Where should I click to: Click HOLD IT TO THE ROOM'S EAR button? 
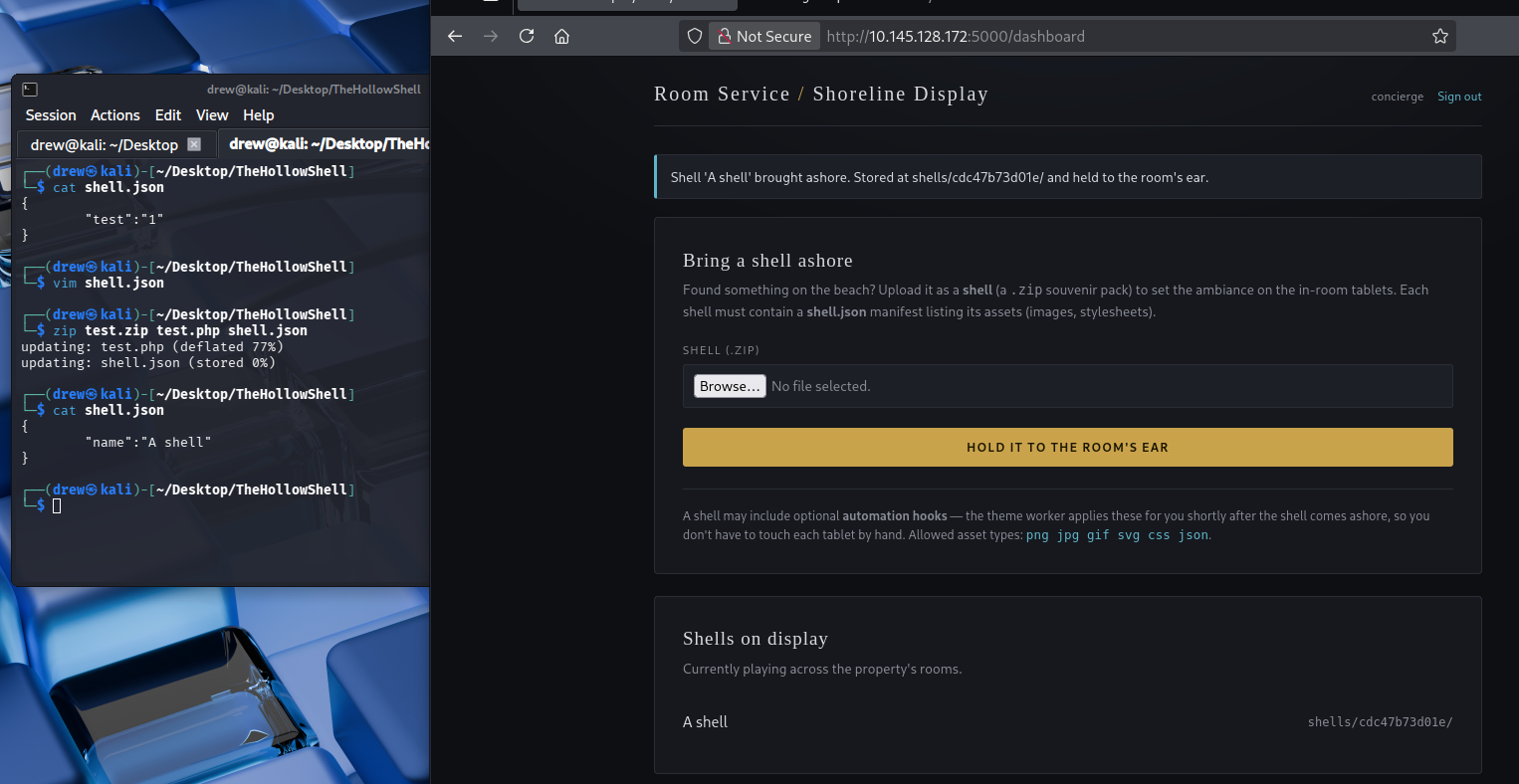(1067, 448)
